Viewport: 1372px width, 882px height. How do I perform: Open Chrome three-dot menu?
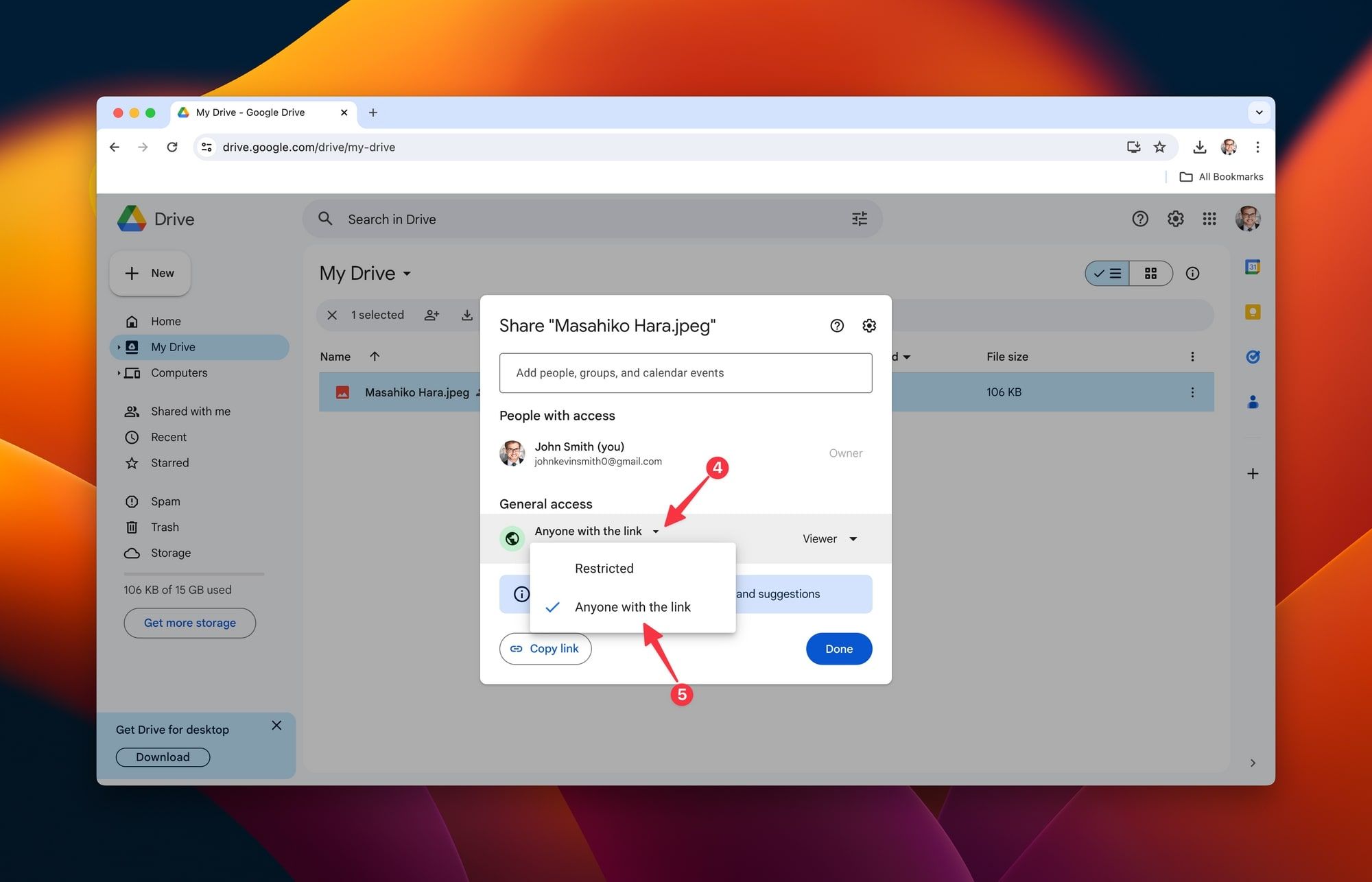coord(1257,147)
